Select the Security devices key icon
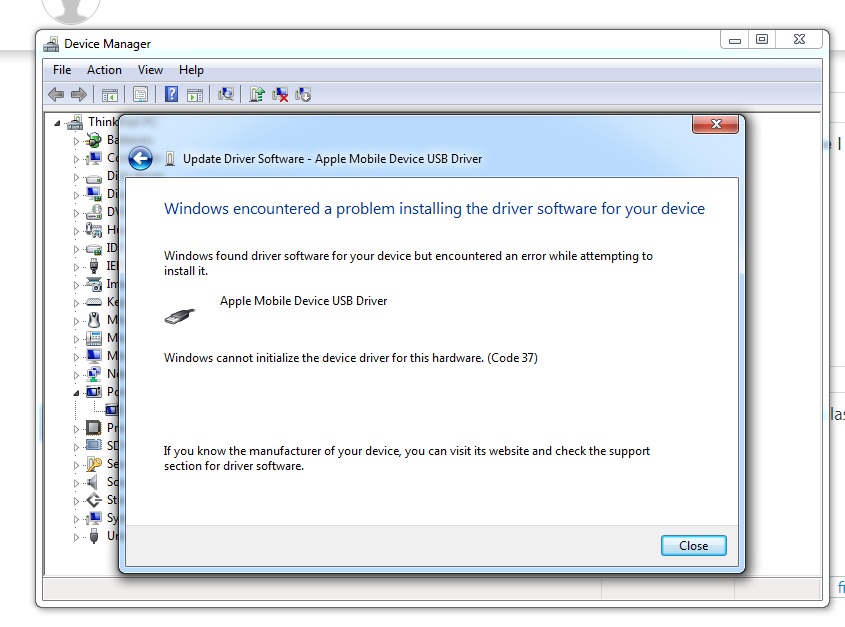 coord(94,464)
